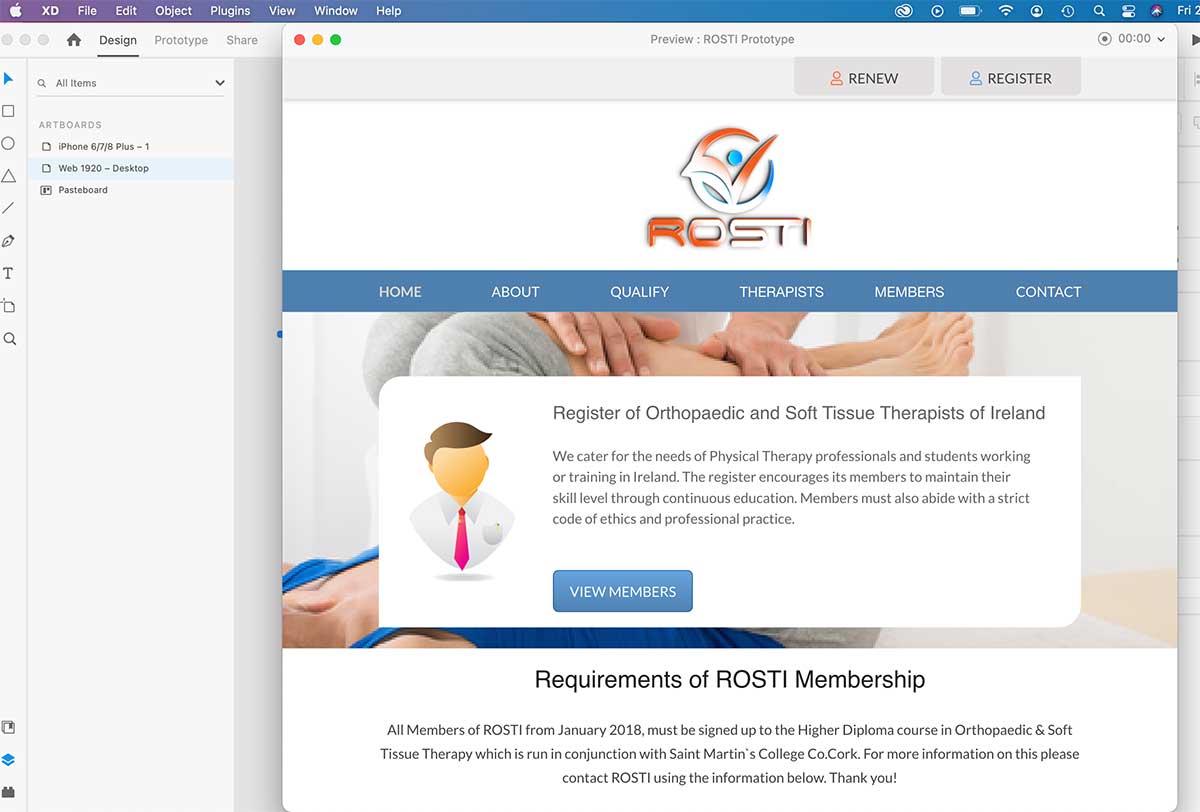Click the Requirements of ROSTI Membership heading
The image size is (1200, 812).
coord(730,680)
